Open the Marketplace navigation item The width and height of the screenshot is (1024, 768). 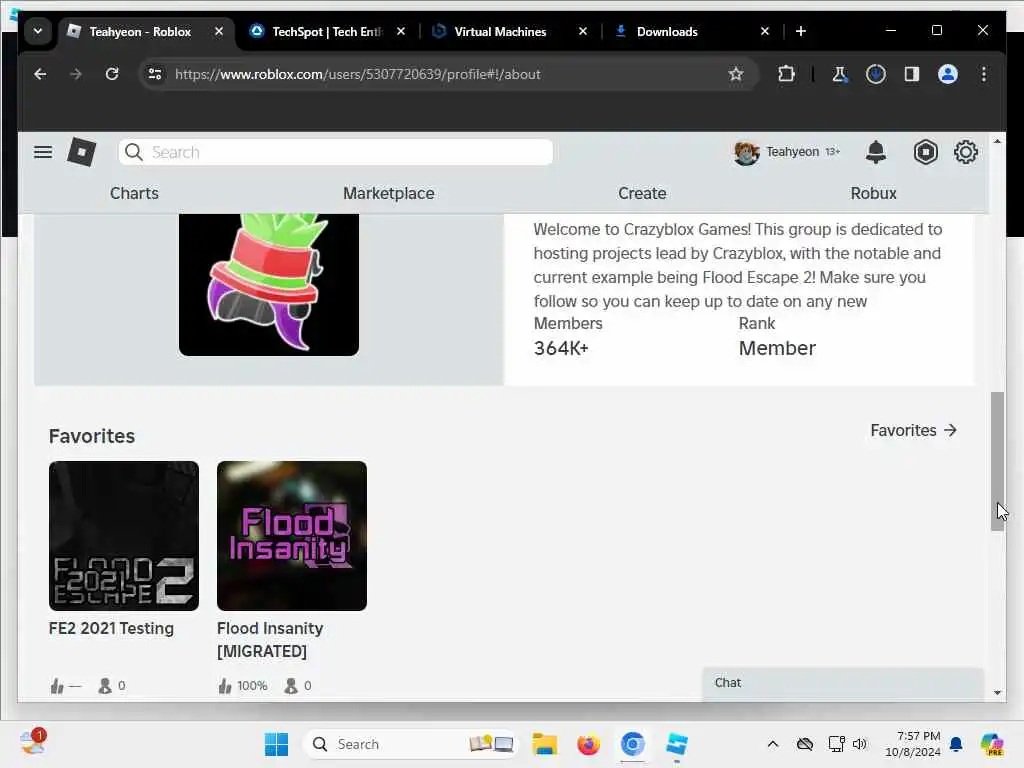389,193
